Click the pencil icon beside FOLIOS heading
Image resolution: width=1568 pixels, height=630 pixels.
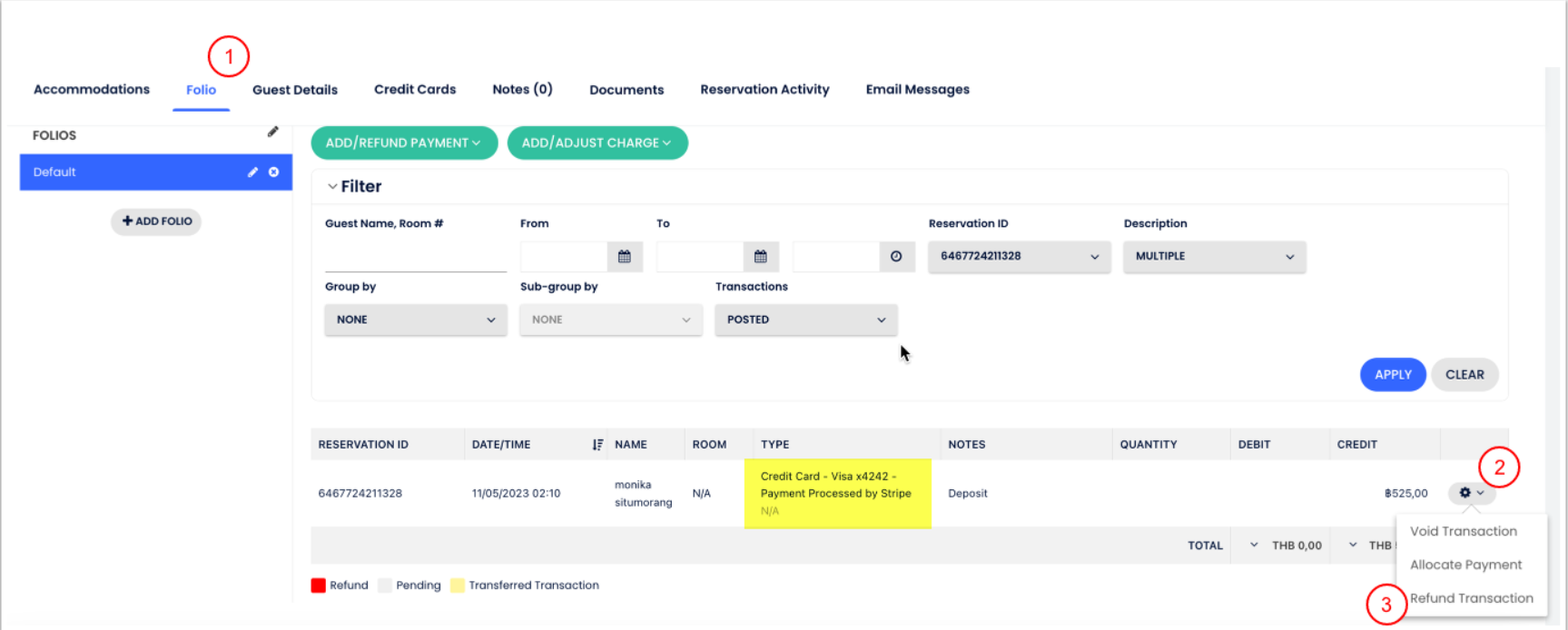click(272, 133)
